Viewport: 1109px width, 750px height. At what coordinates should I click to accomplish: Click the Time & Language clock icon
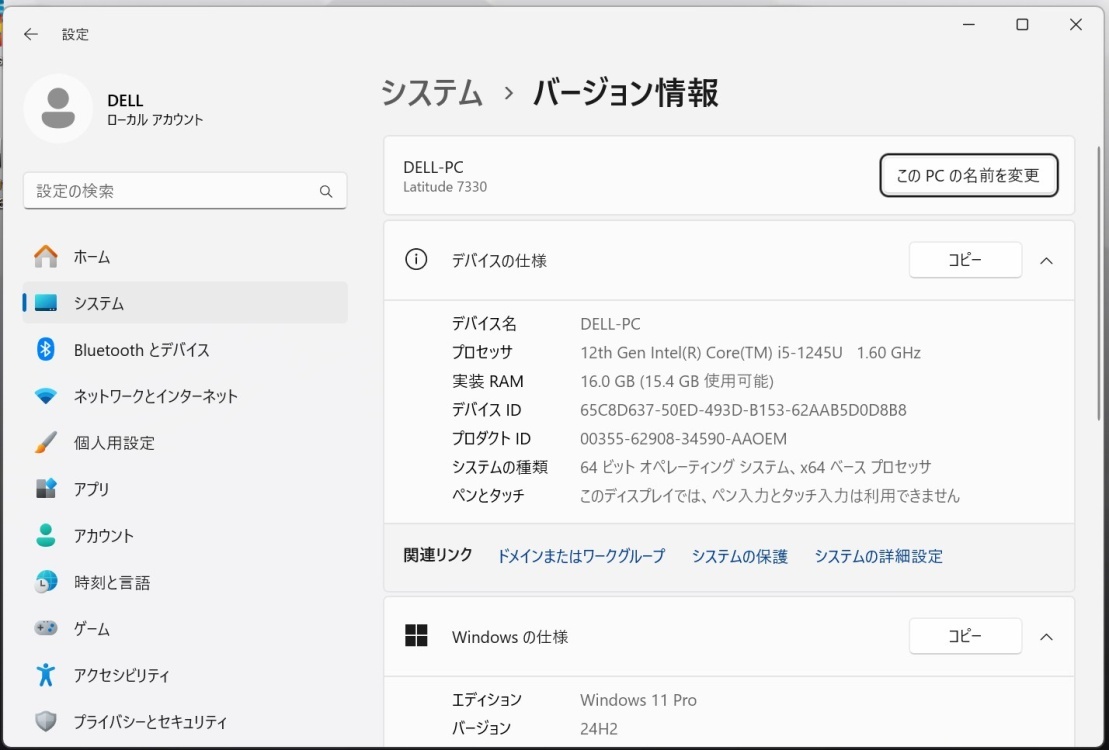click(46, 582)
